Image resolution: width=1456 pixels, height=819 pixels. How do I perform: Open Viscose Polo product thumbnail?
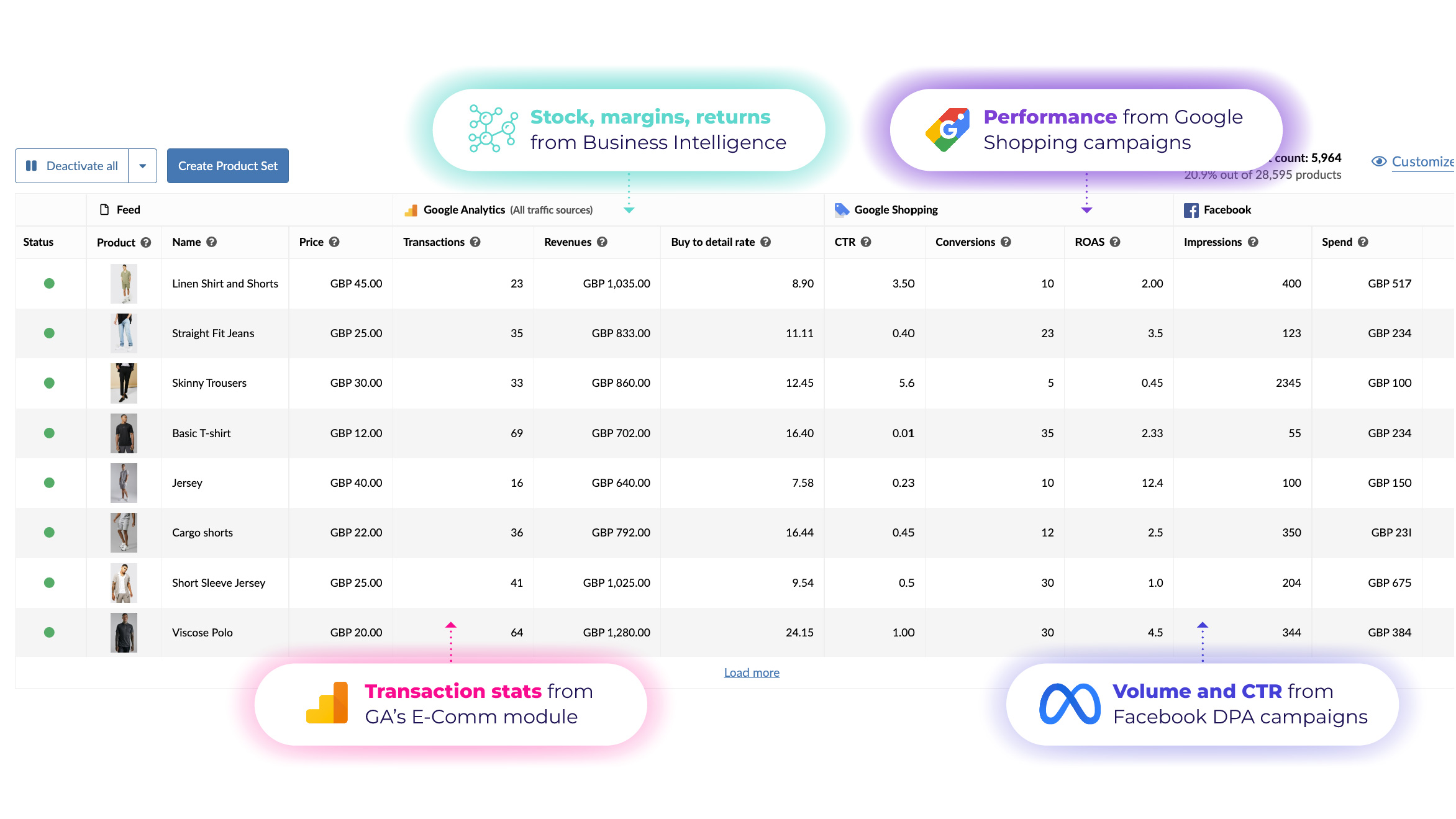[x=124, y=633]
